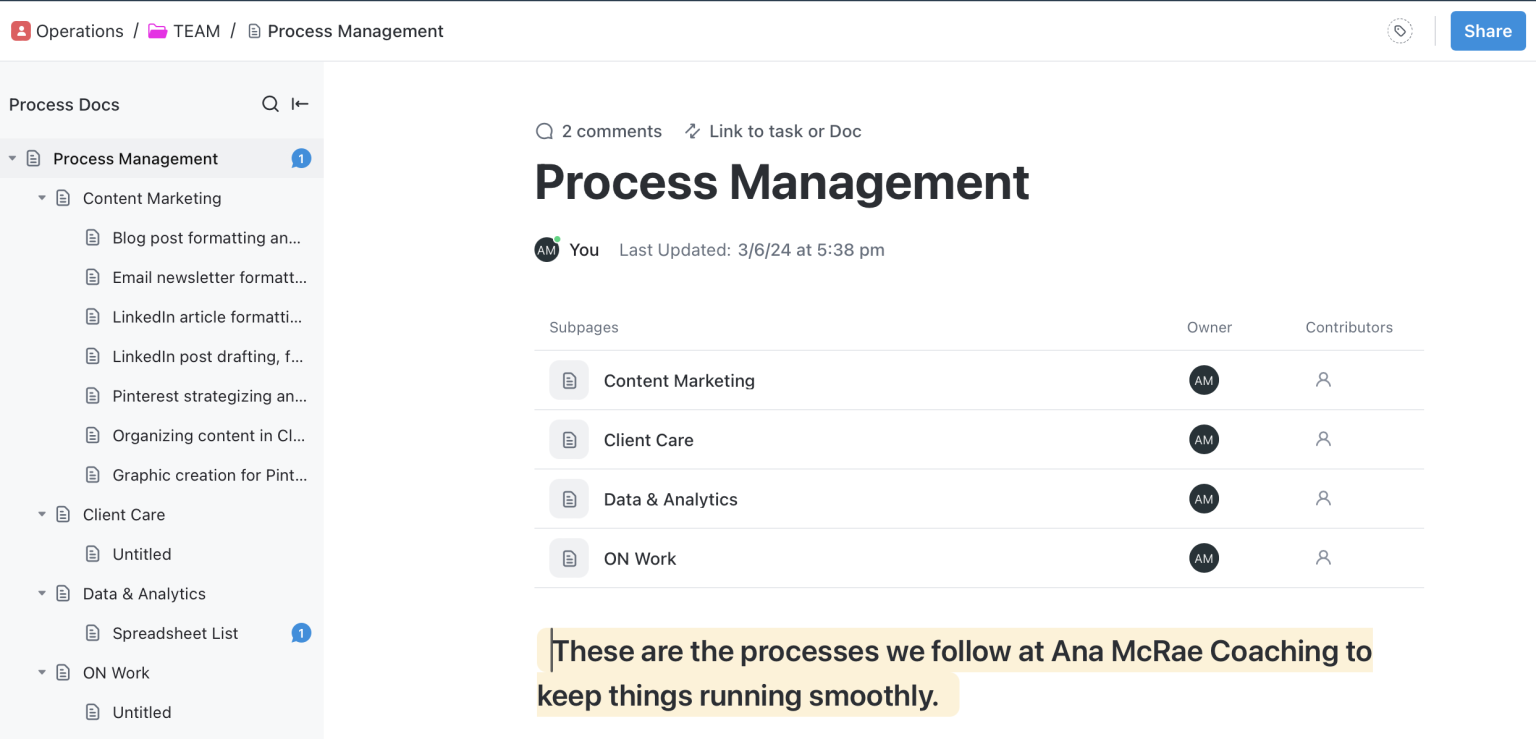
Task: Click the comment bubble icon before 2 comments
Action: (544, 131)
